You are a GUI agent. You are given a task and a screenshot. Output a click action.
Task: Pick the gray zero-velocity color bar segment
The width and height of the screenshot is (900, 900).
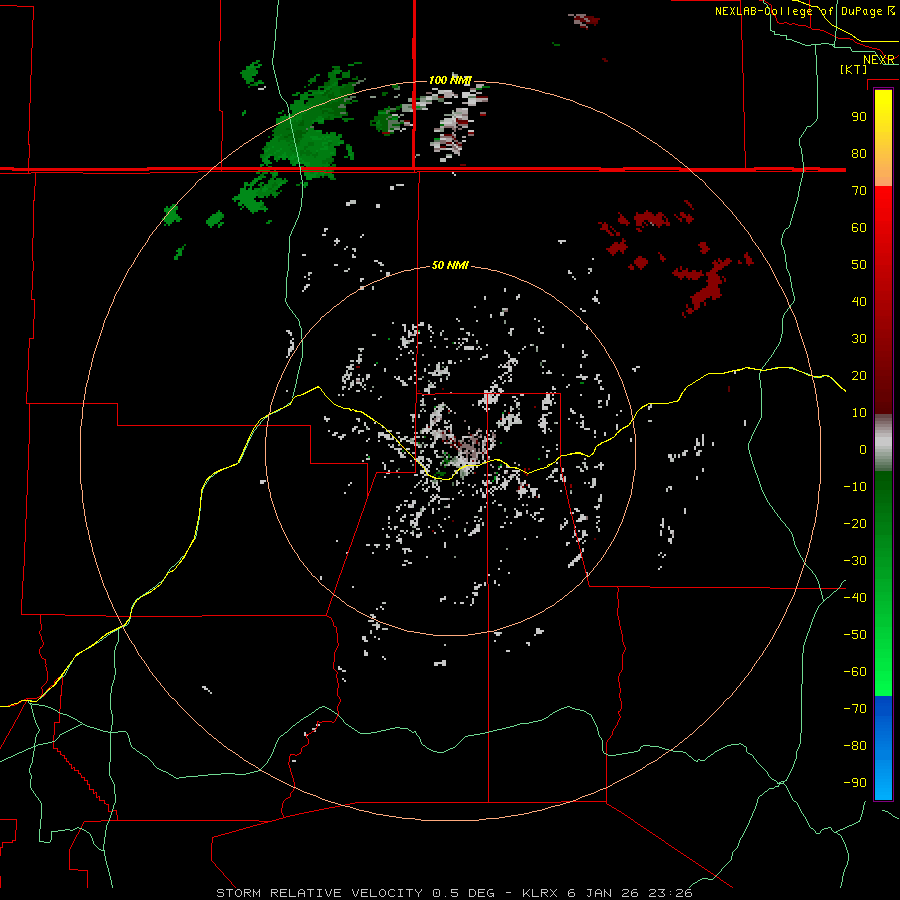click(883, 443)
